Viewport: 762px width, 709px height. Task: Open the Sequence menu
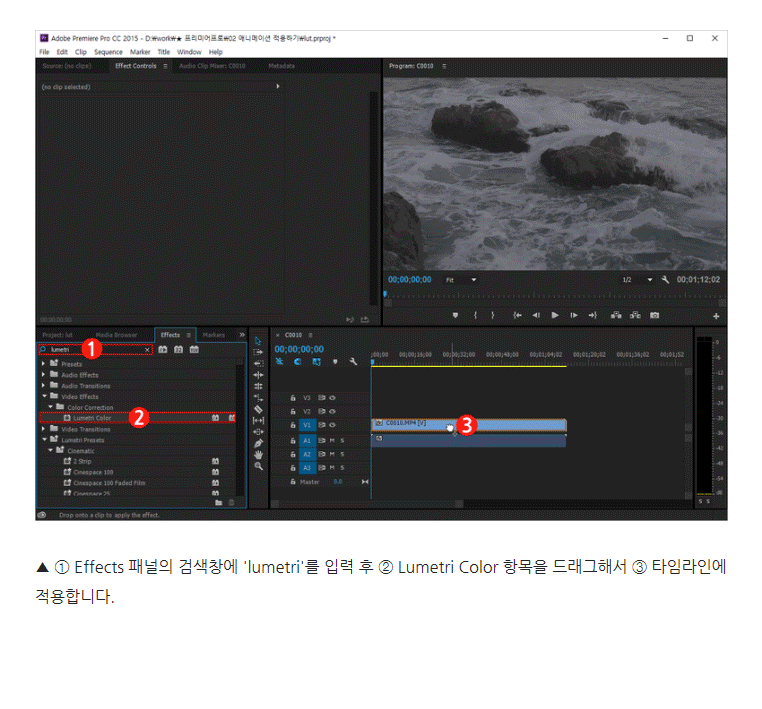pos(108,52)
